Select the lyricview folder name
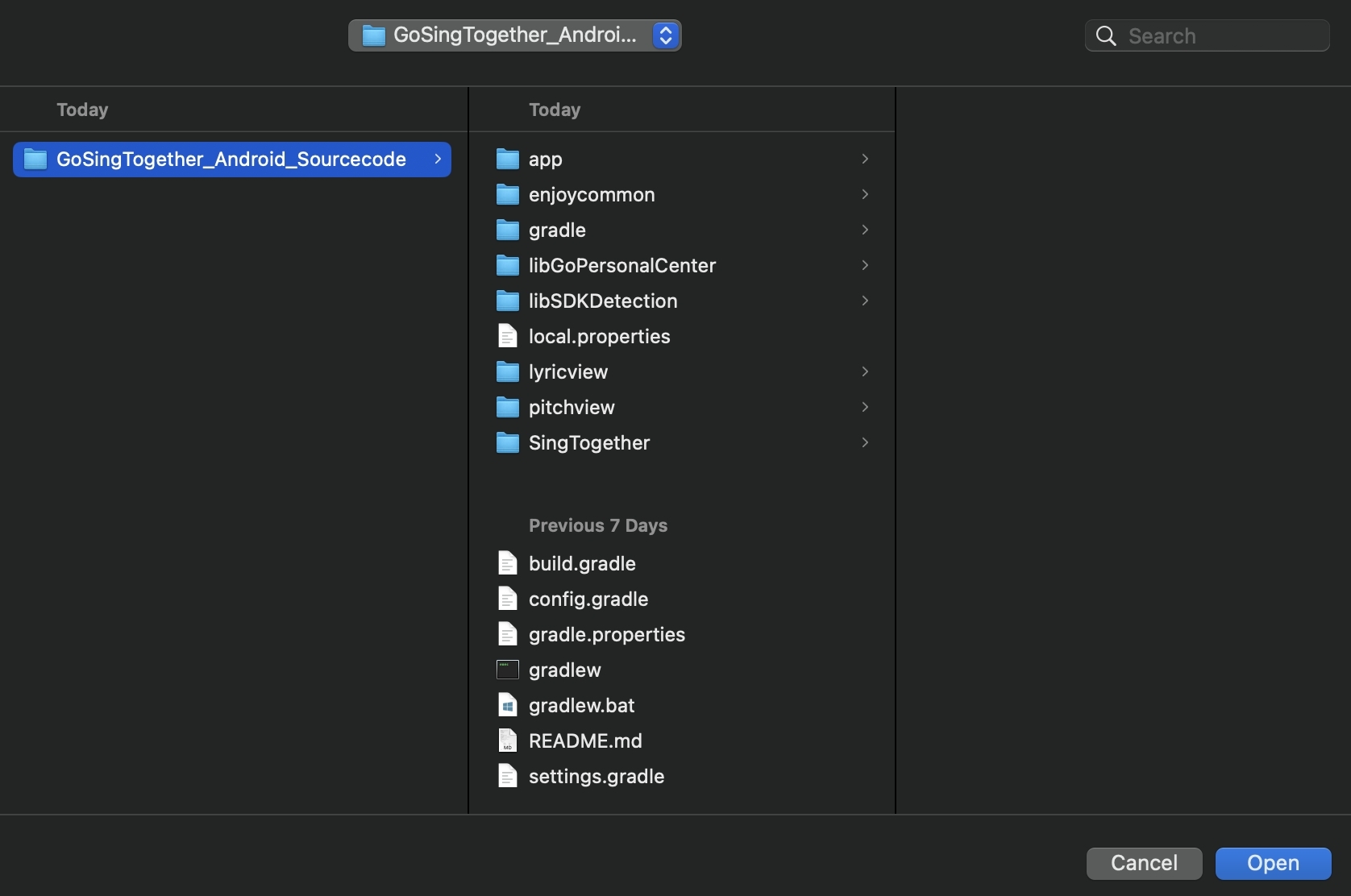 (568, 372)
